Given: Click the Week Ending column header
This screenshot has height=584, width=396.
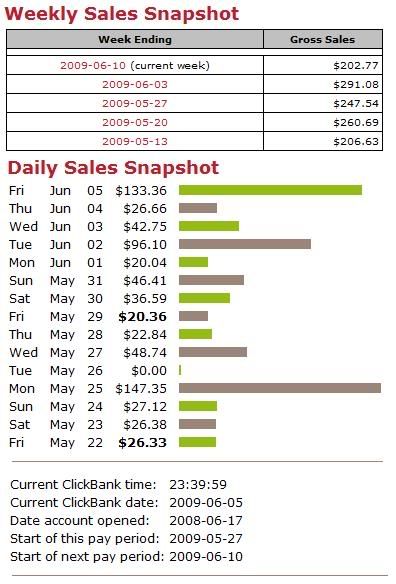Looking at the screenshot, I should [x=135, y=39].
